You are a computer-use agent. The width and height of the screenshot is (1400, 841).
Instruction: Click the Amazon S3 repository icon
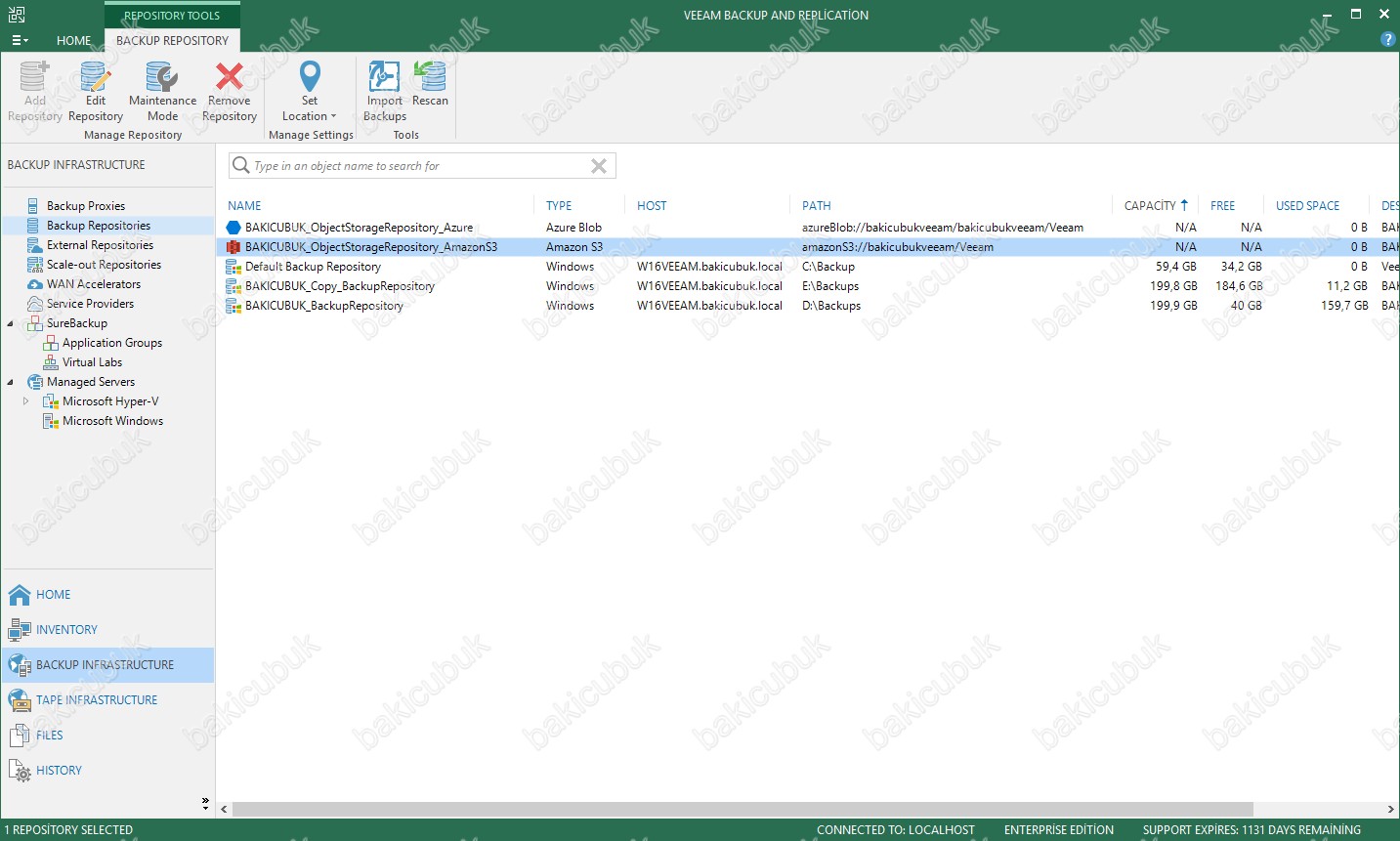(x=233, y=247)
